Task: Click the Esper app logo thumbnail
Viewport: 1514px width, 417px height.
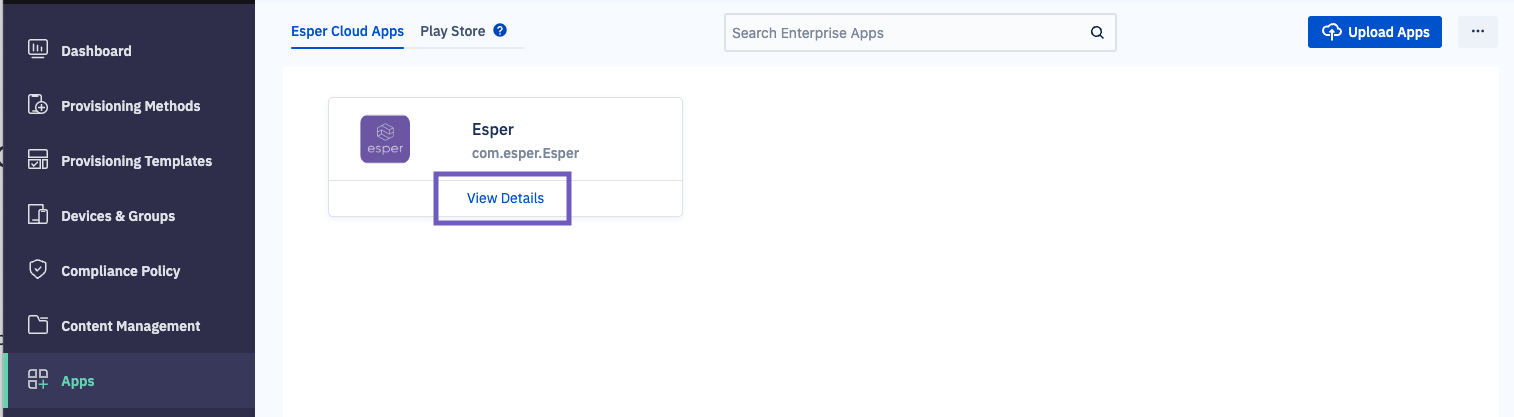Action: tap(385, 140)
